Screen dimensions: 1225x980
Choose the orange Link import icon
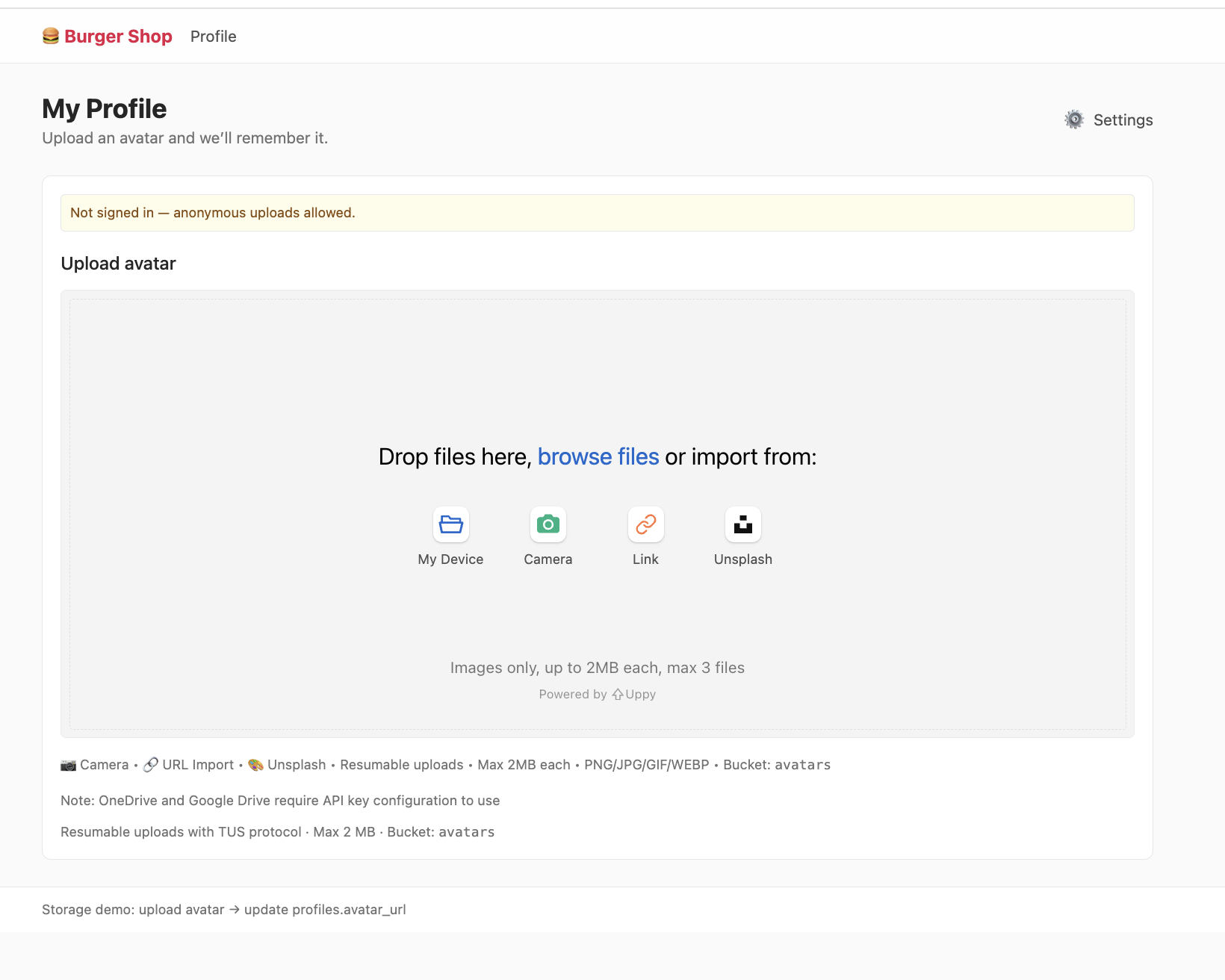tap(645, 524)
